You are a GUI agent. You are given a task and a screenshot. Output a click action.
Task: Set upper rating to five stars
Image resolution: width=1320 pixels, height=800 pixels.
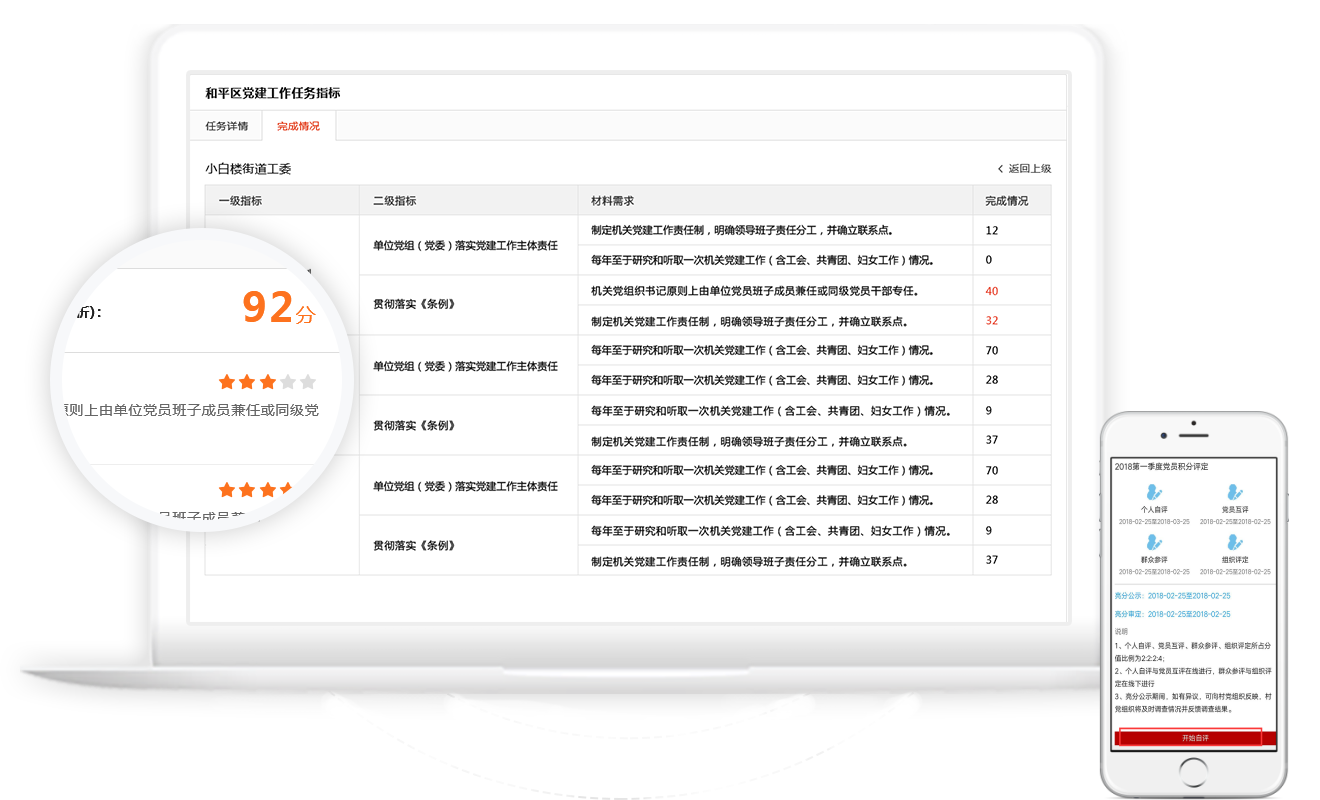point(308,382)
